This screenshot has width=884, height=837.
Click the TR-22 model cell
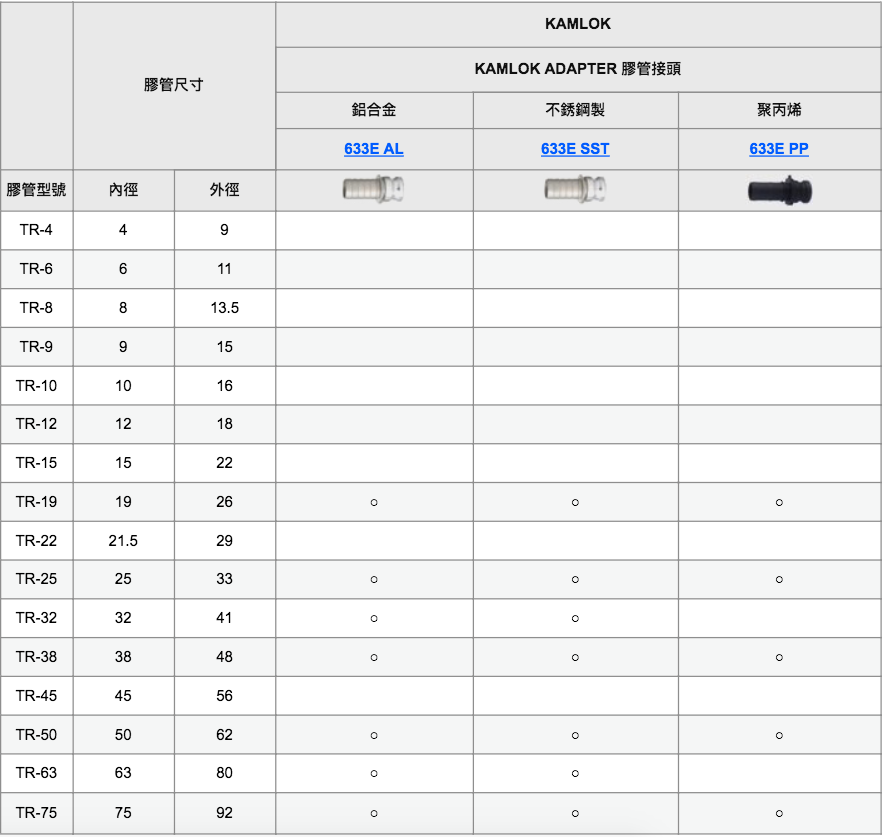(x=36, y=541)
